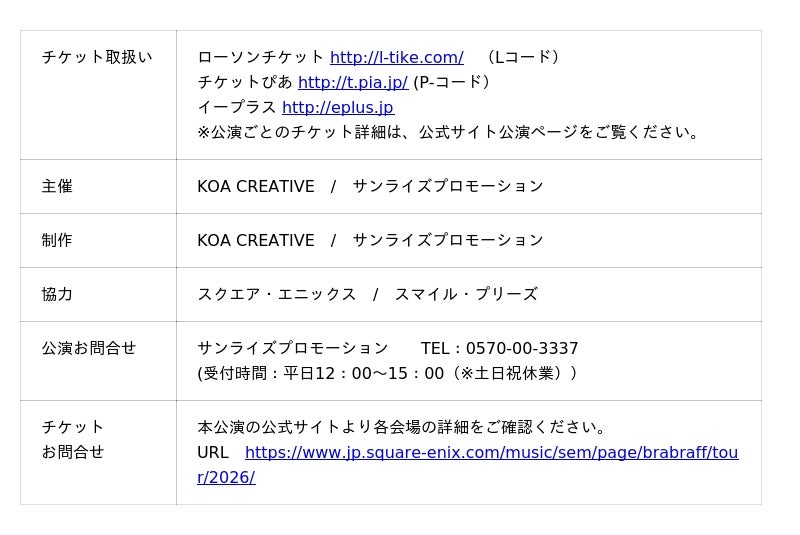The height and width of the screenshot is (535, 800).
Task: Click the チケット取扱い row header
Action: click(97, 58)
